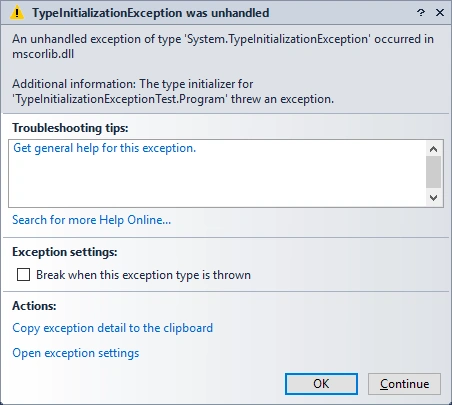Click empty area of troubleshooting tips list
This screenshot has width=452, height=405.
coord(217,182)
